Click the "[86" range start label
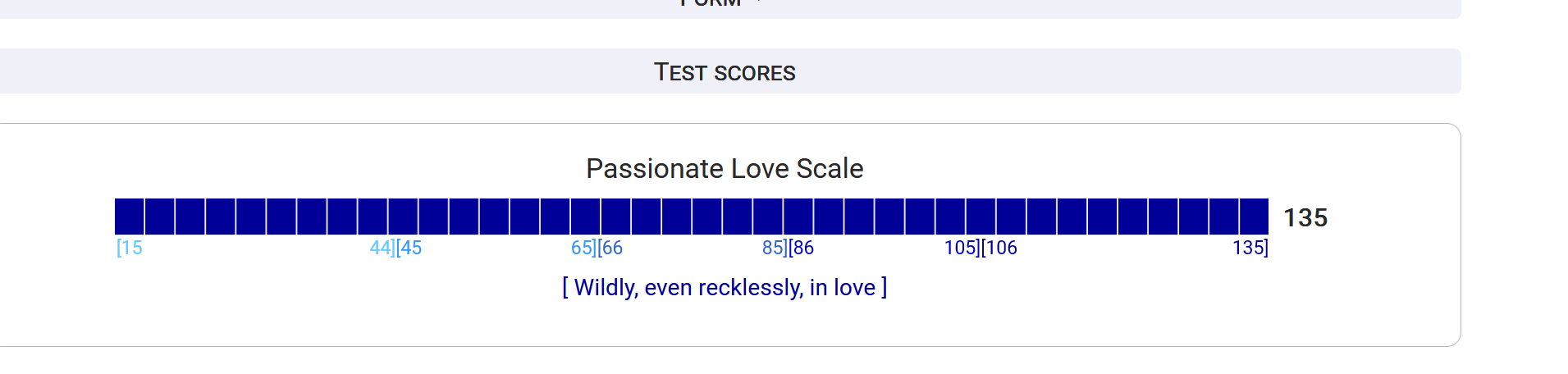 [802, 248]
